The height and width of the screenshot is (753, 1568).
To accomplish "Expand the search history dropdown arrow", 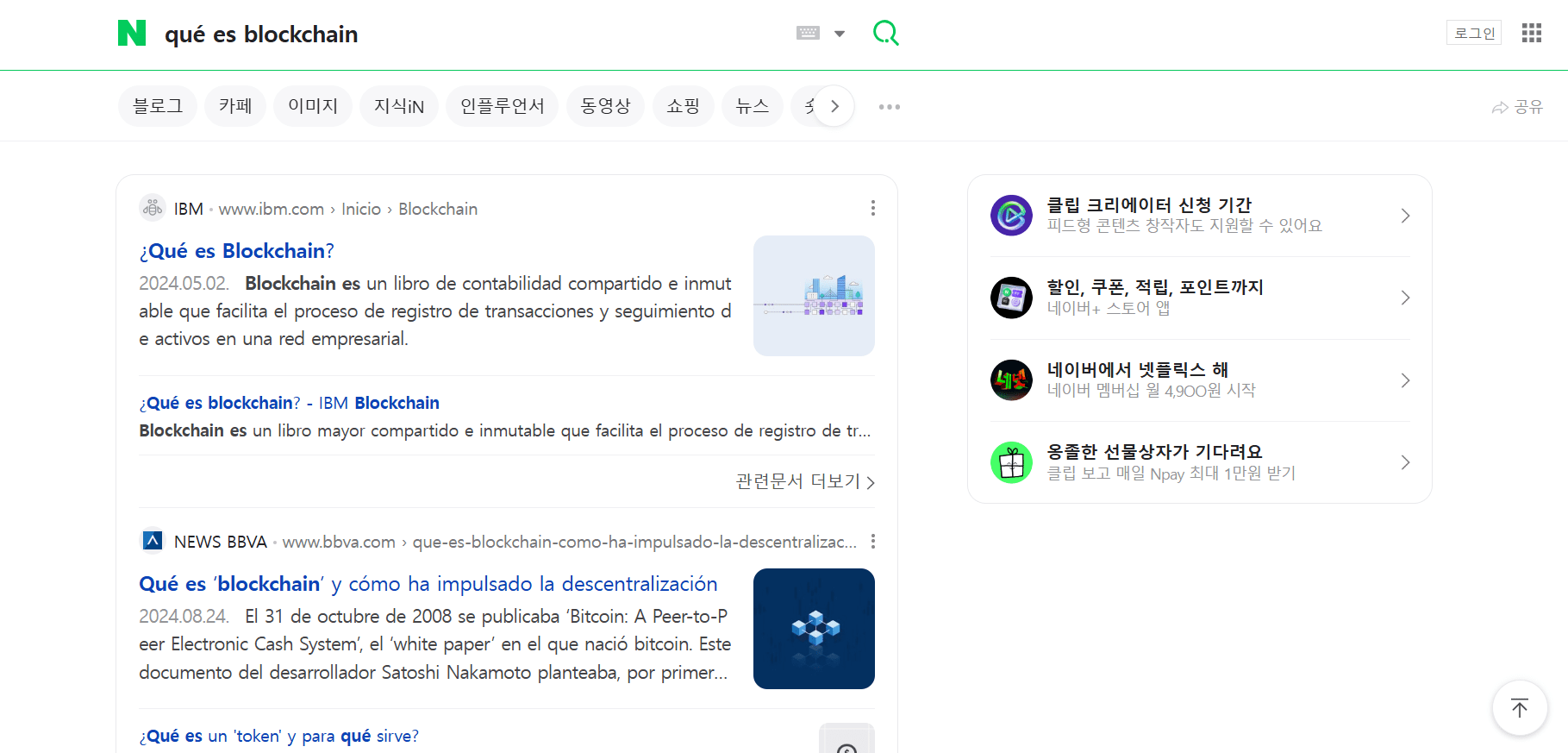I will [840, 34].
